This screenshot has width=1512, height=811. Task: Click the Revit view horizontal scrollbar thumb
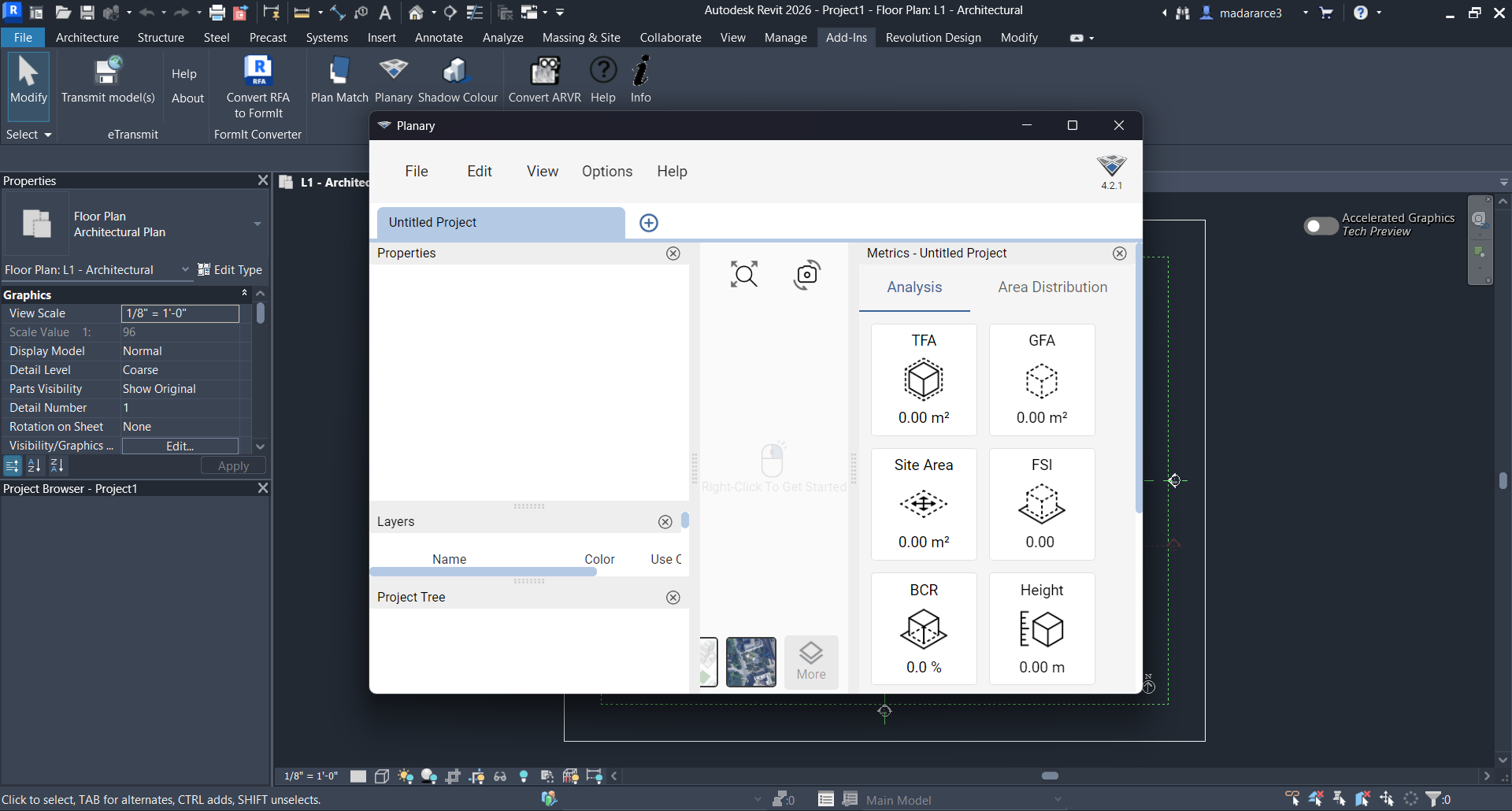1050,776
